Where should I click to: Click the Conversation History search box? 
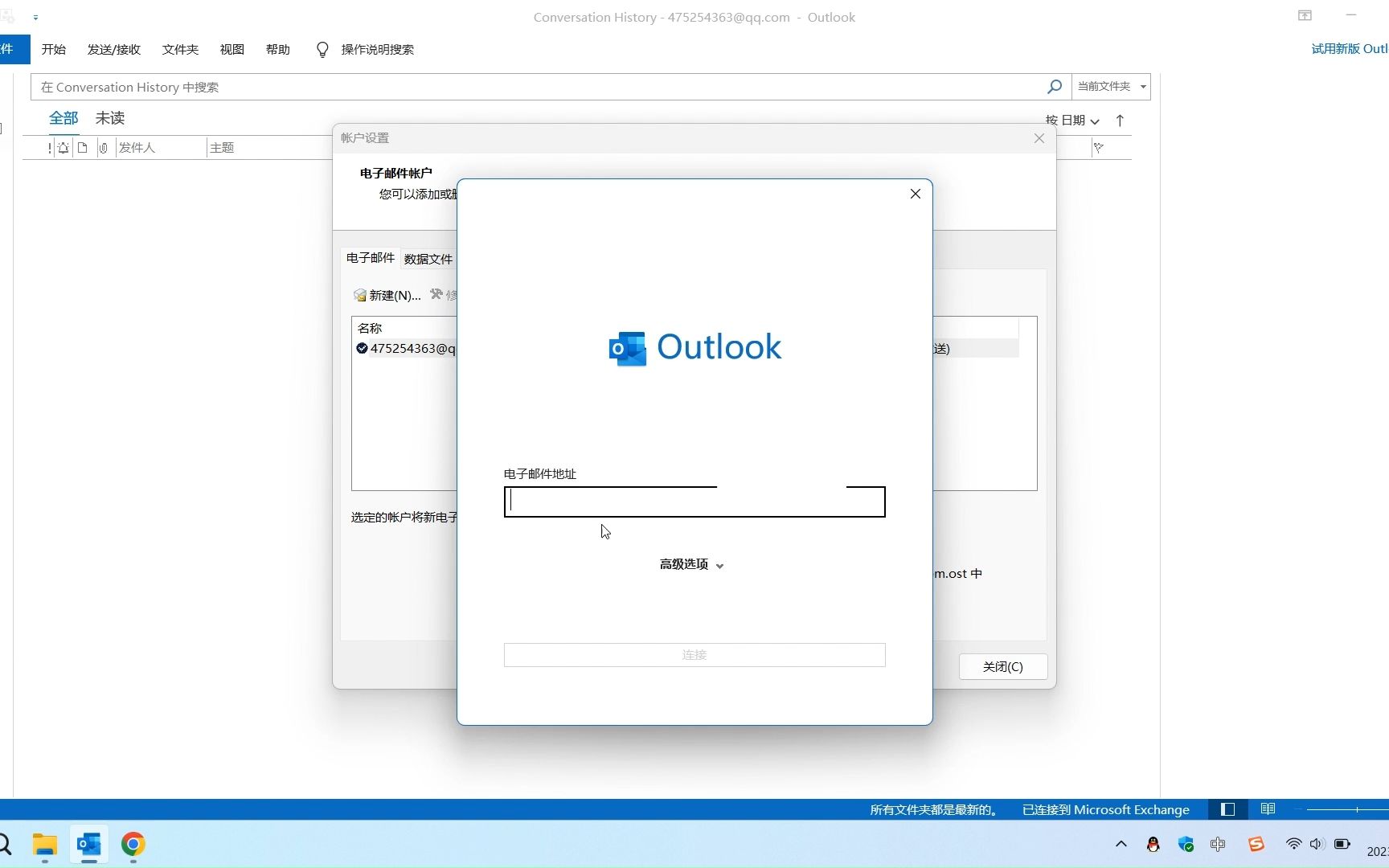[x=539, y=87]
